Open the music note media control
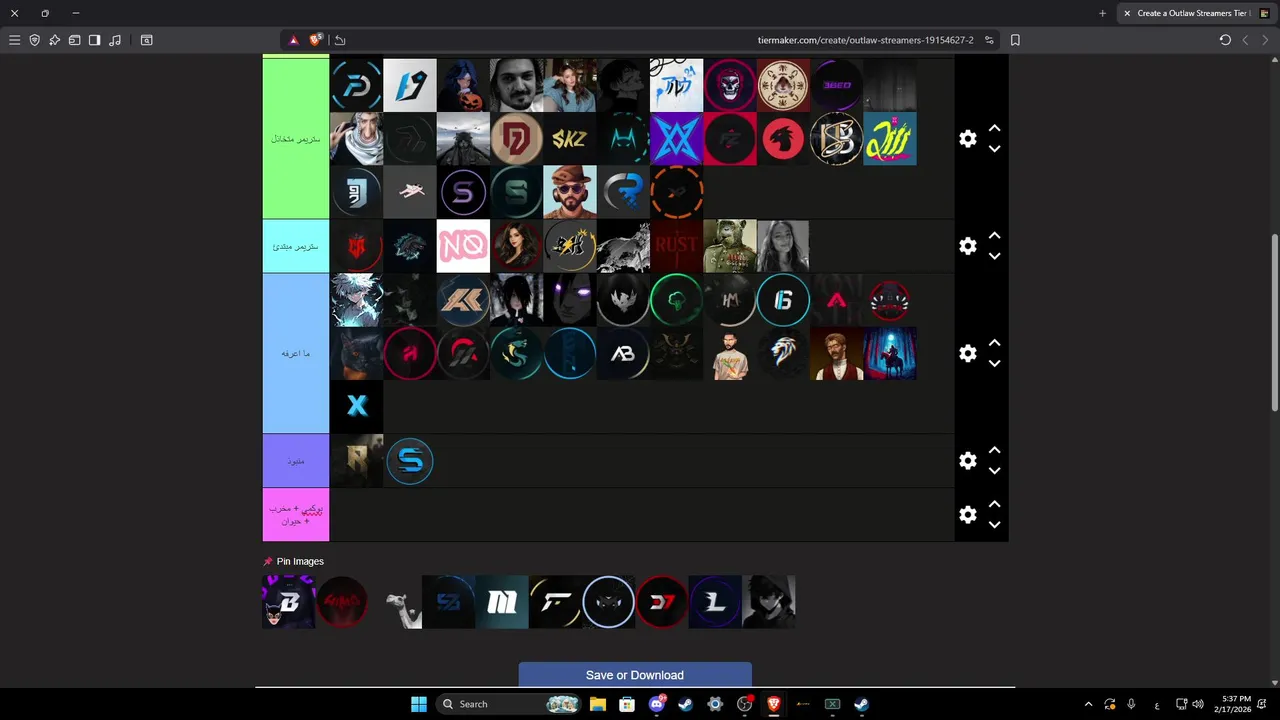Viewport: 1280px width, 720px height. (x=115, y=40)
